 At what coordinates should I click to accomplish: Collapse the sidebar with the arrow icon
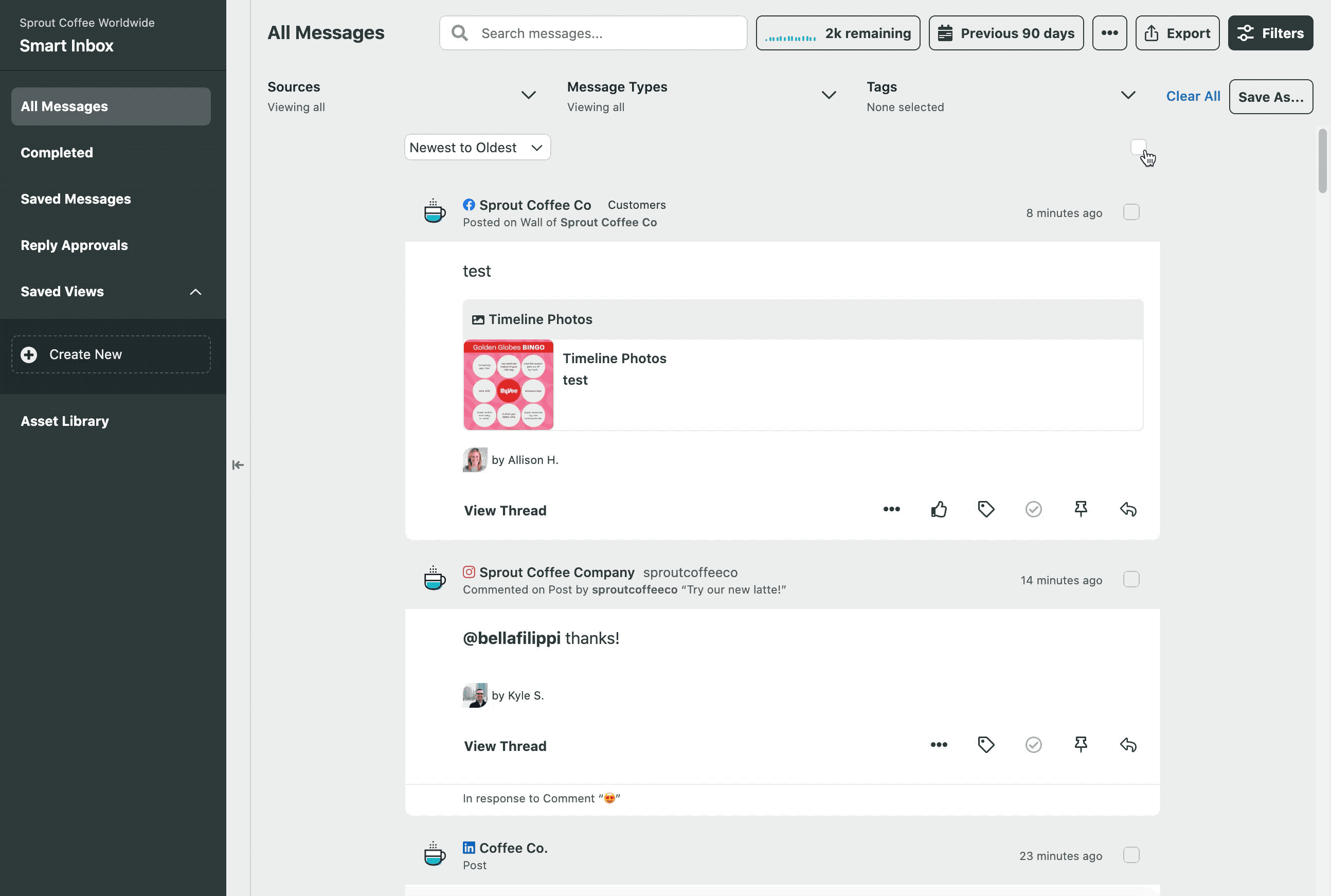(x=238, y=464)
